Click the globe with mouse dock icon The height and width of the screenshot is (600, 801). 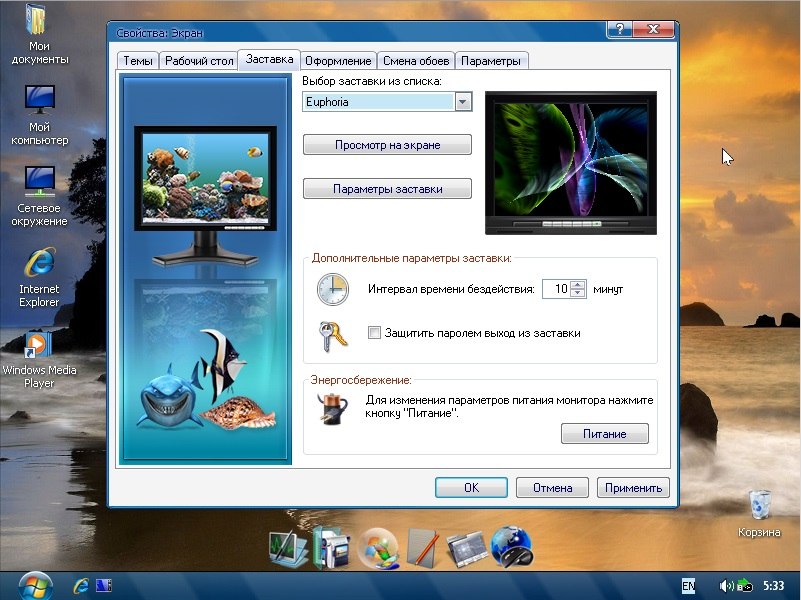511,546
